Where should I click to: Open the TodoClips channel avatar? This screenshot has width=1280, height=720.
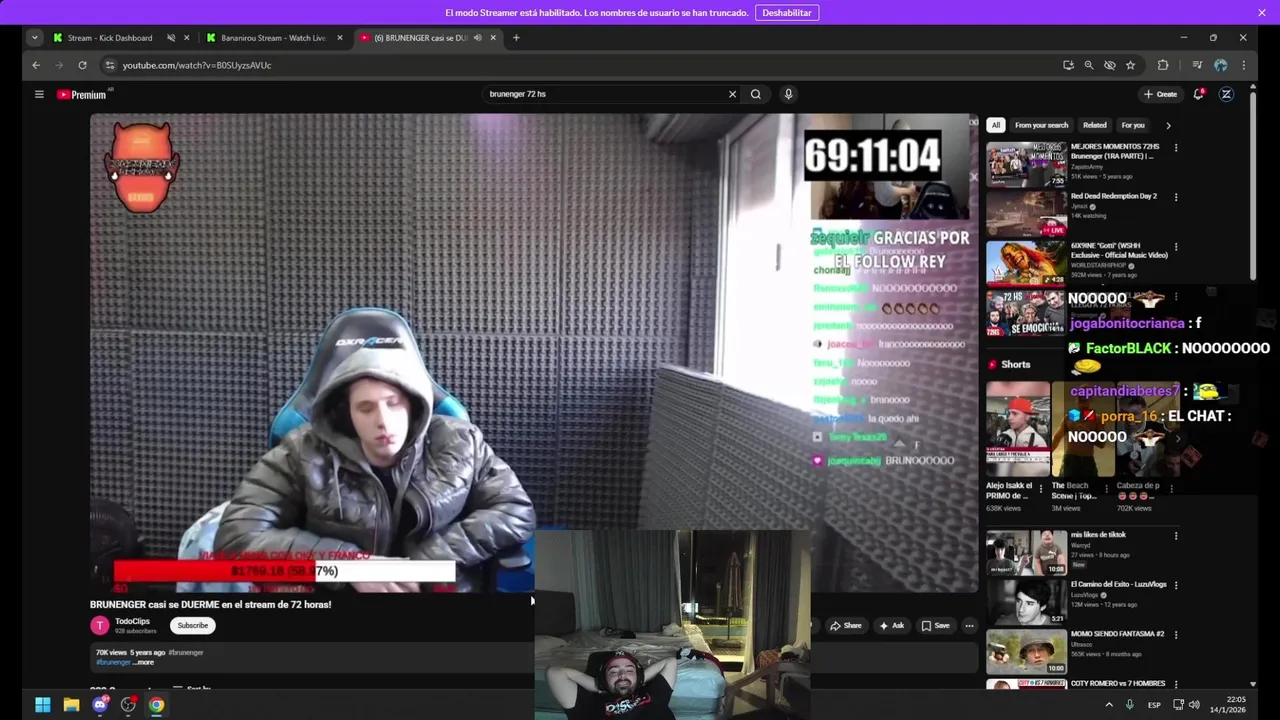click(x=99, y=626)
